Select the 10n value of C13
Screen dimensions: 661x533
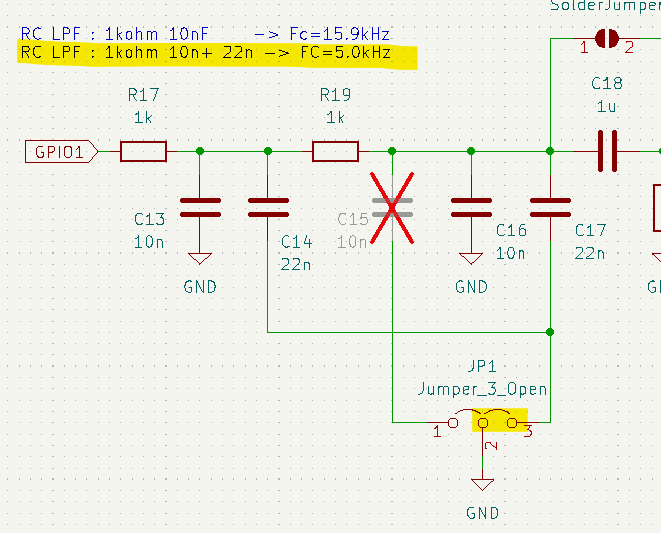tap(149, 242)
